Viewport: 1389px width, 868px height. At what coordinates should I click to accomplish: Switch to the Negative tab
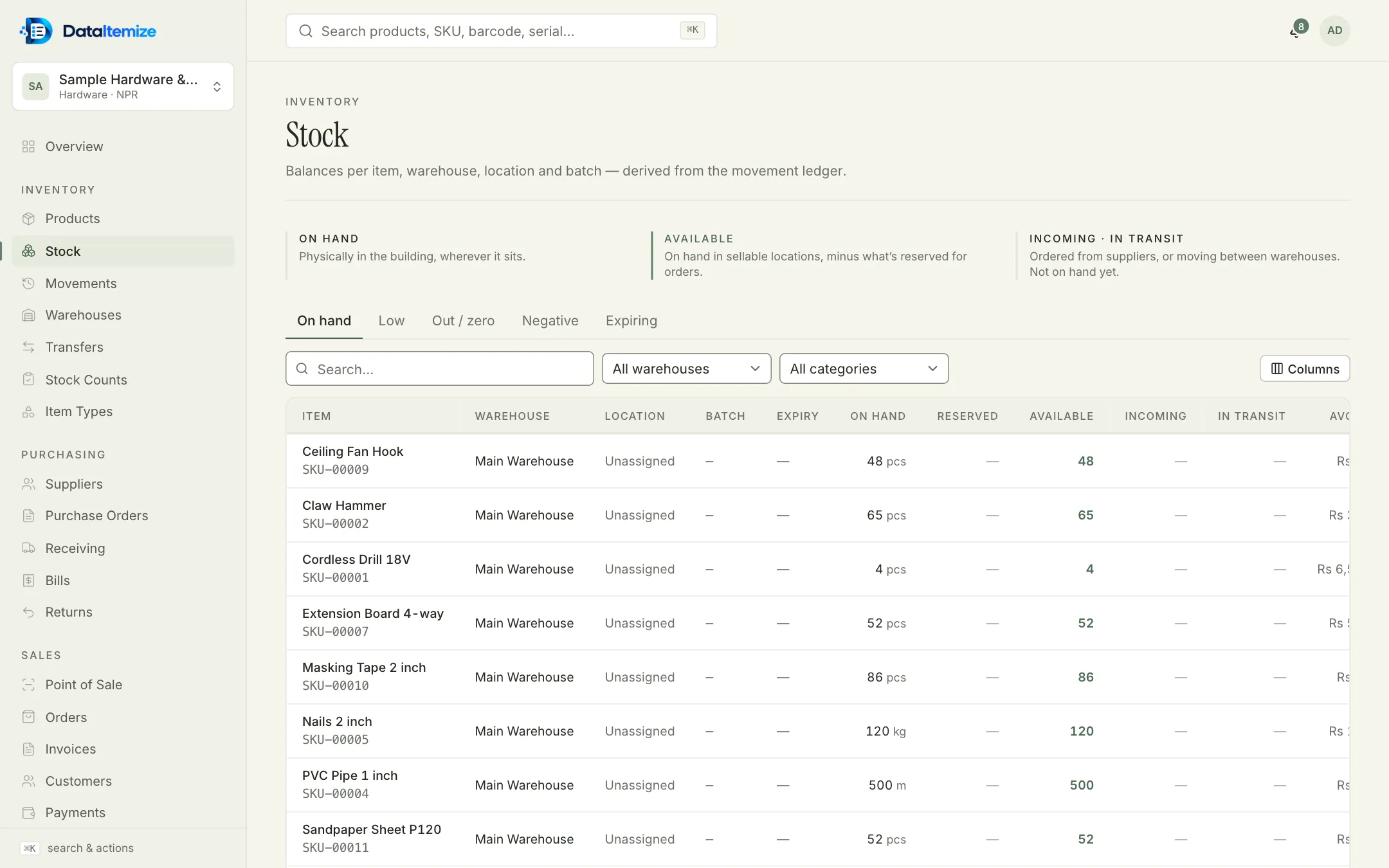[x=550, y=321]
